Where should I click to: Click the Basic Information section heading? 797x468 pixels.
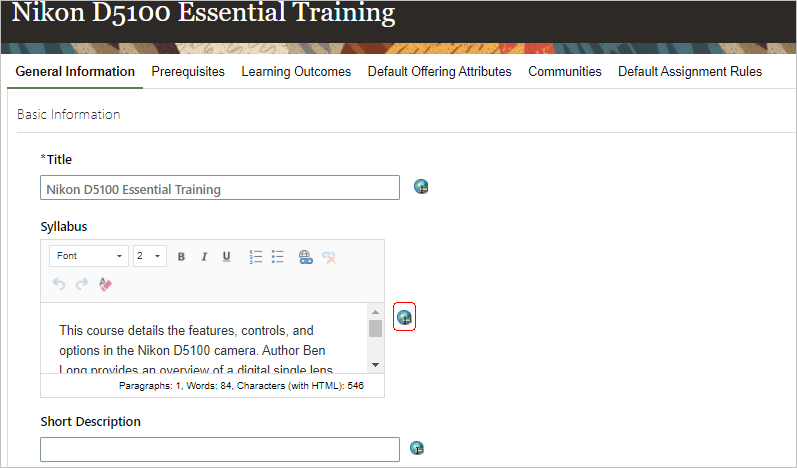[x=69, y=114]
